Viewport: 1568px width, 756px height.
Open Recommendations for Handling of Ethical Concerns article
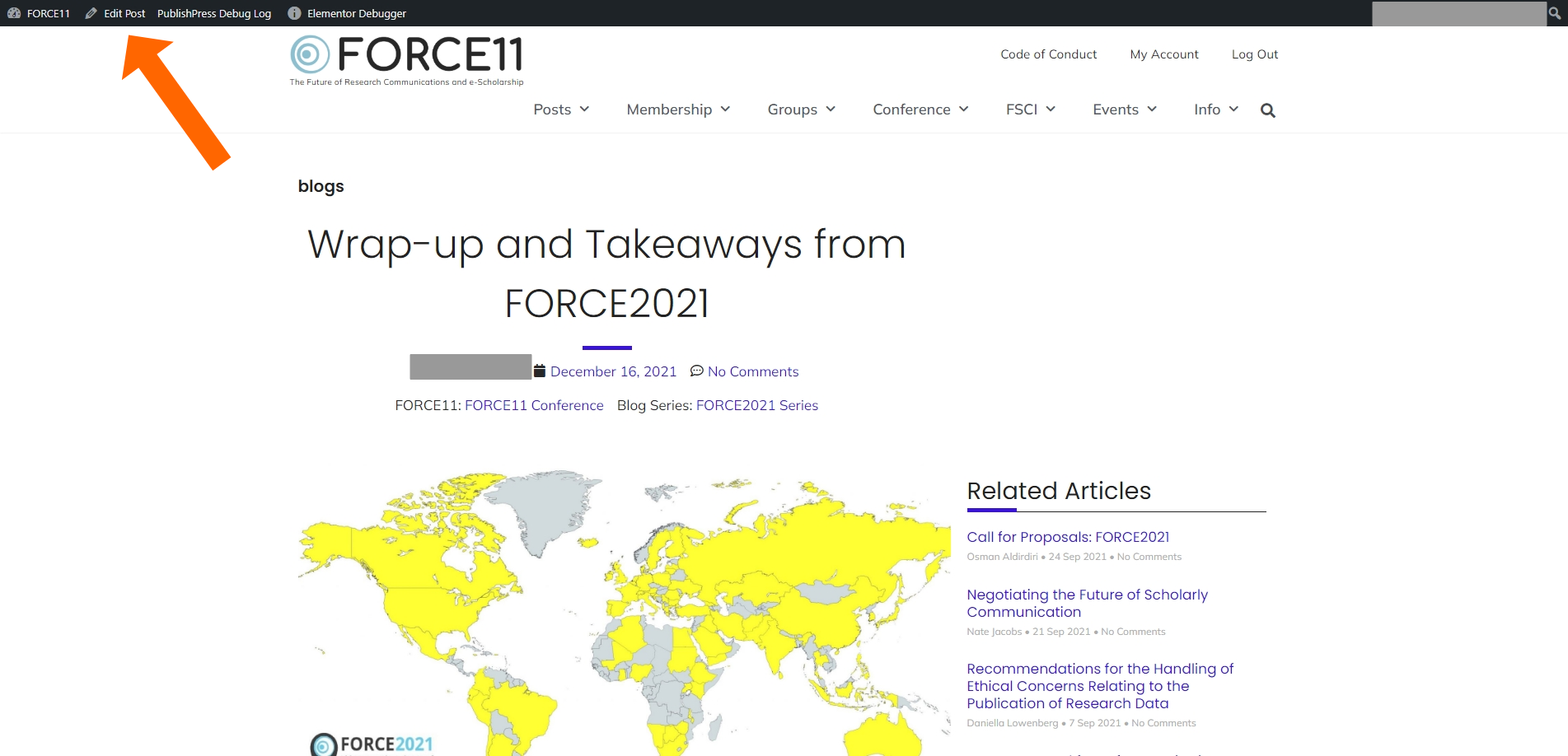pyautogui.click(x=1100, y=686)
